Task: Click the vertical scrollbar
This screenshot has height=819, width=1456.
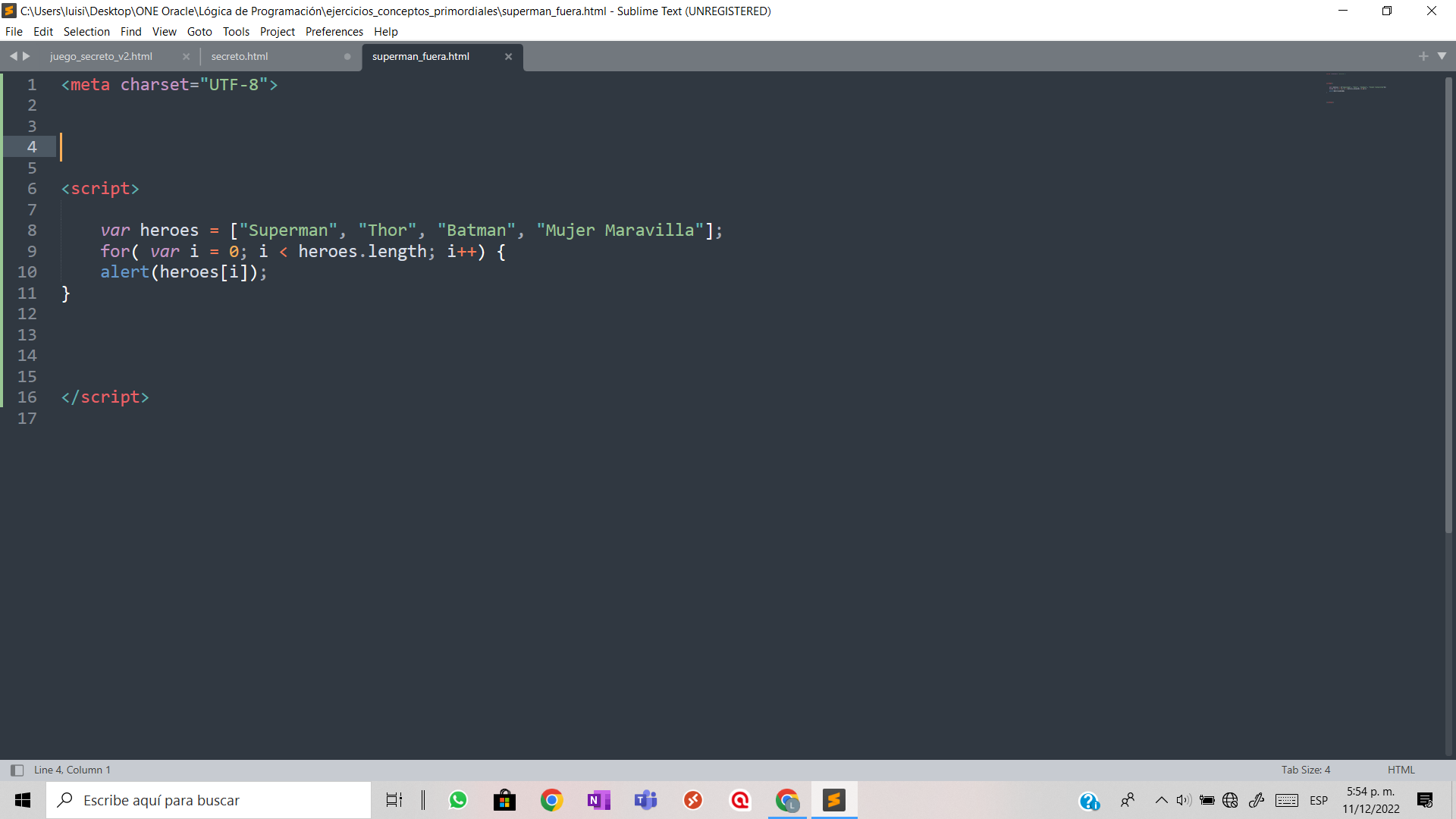Action: pyautogui.click(x=1448, y=303)
